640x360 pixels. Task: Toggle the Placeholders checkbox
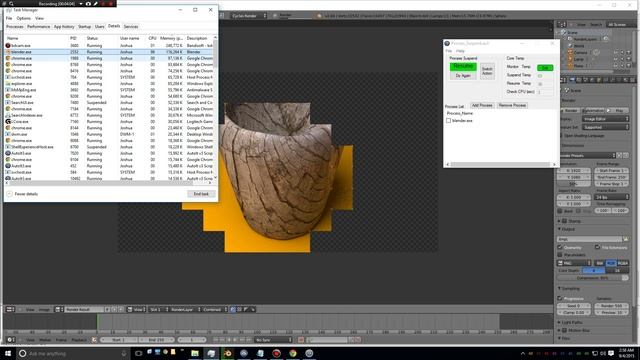tap(560, 255)
